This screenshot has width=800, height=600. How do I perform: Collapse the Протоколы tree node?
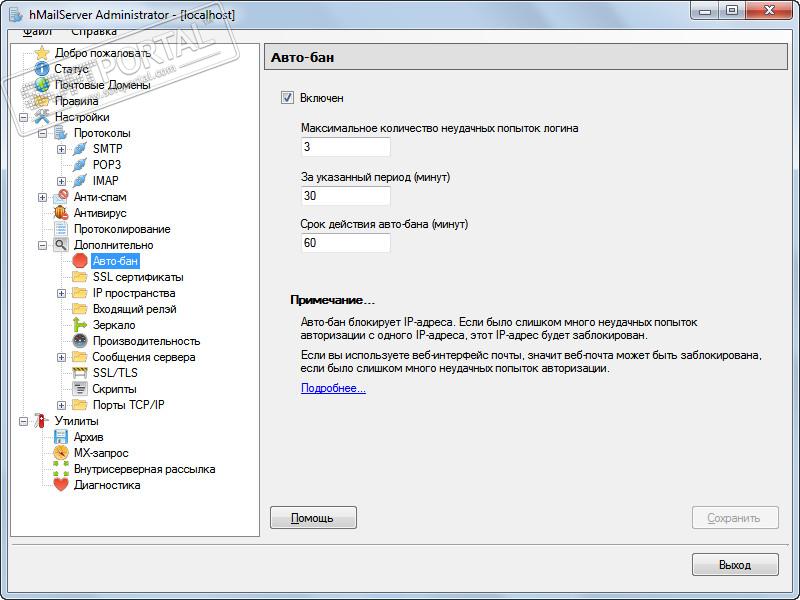point(42,133)
